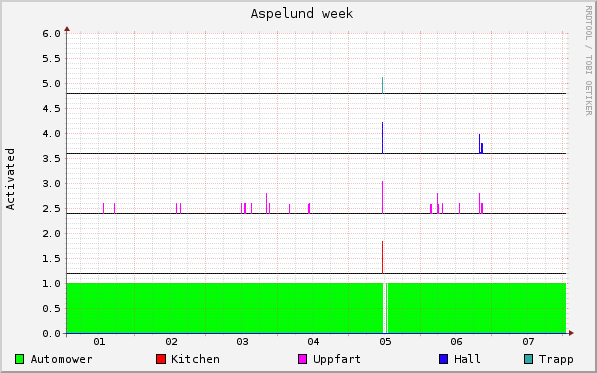Click the x-axis label 05

pyautogui.click(x=385, y=342)
